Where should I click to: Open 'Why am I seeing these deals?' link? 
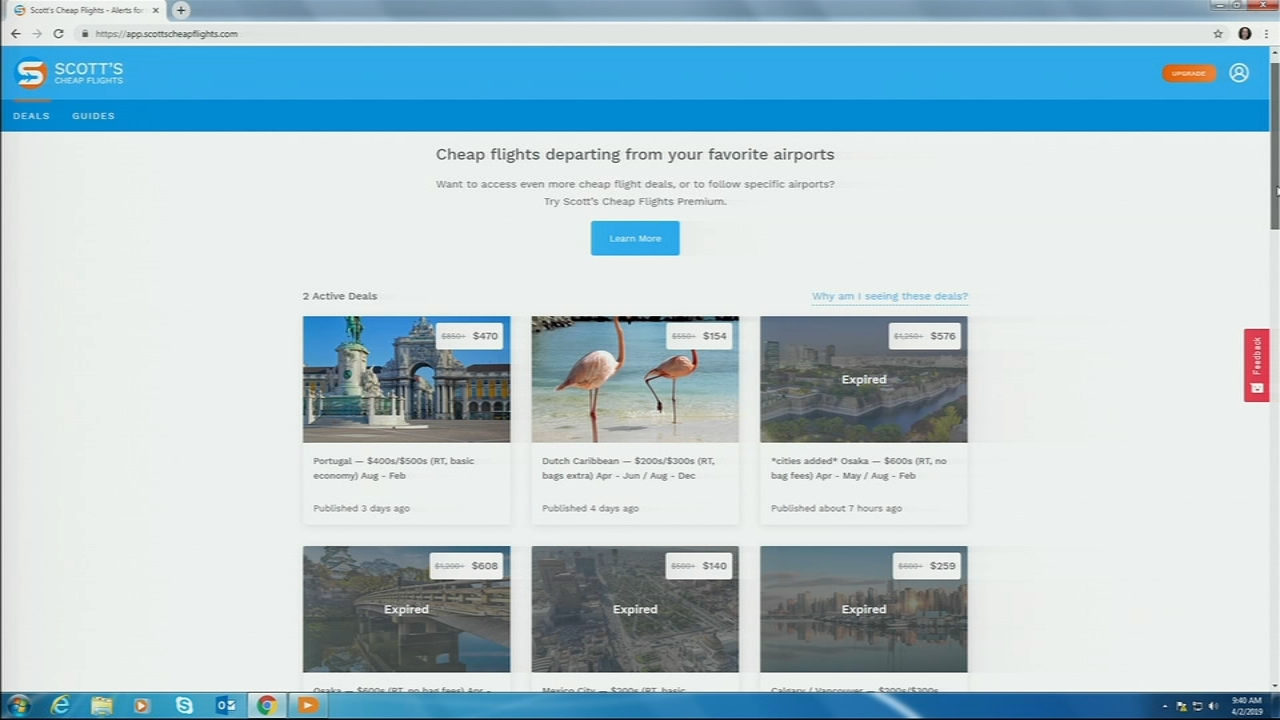[x=890, y=296]
